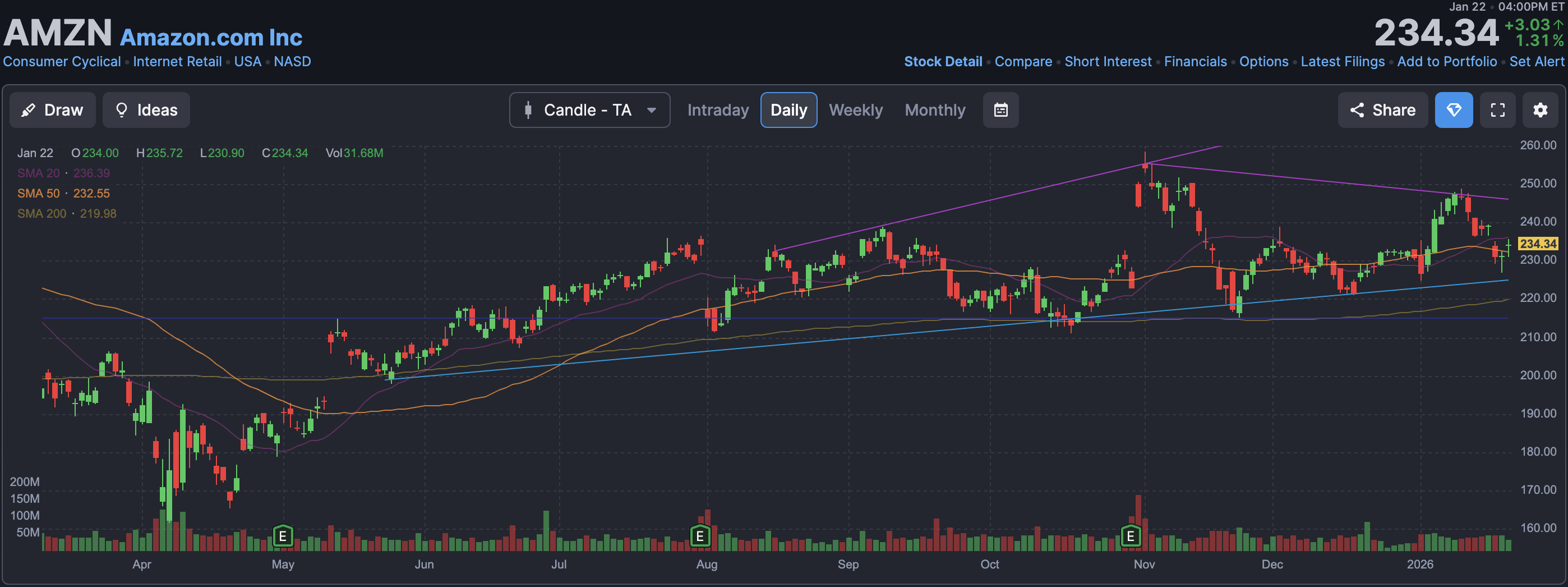1568x587 pixels.
Task: Open the Options link
Action: click(x=1263, y=62)
